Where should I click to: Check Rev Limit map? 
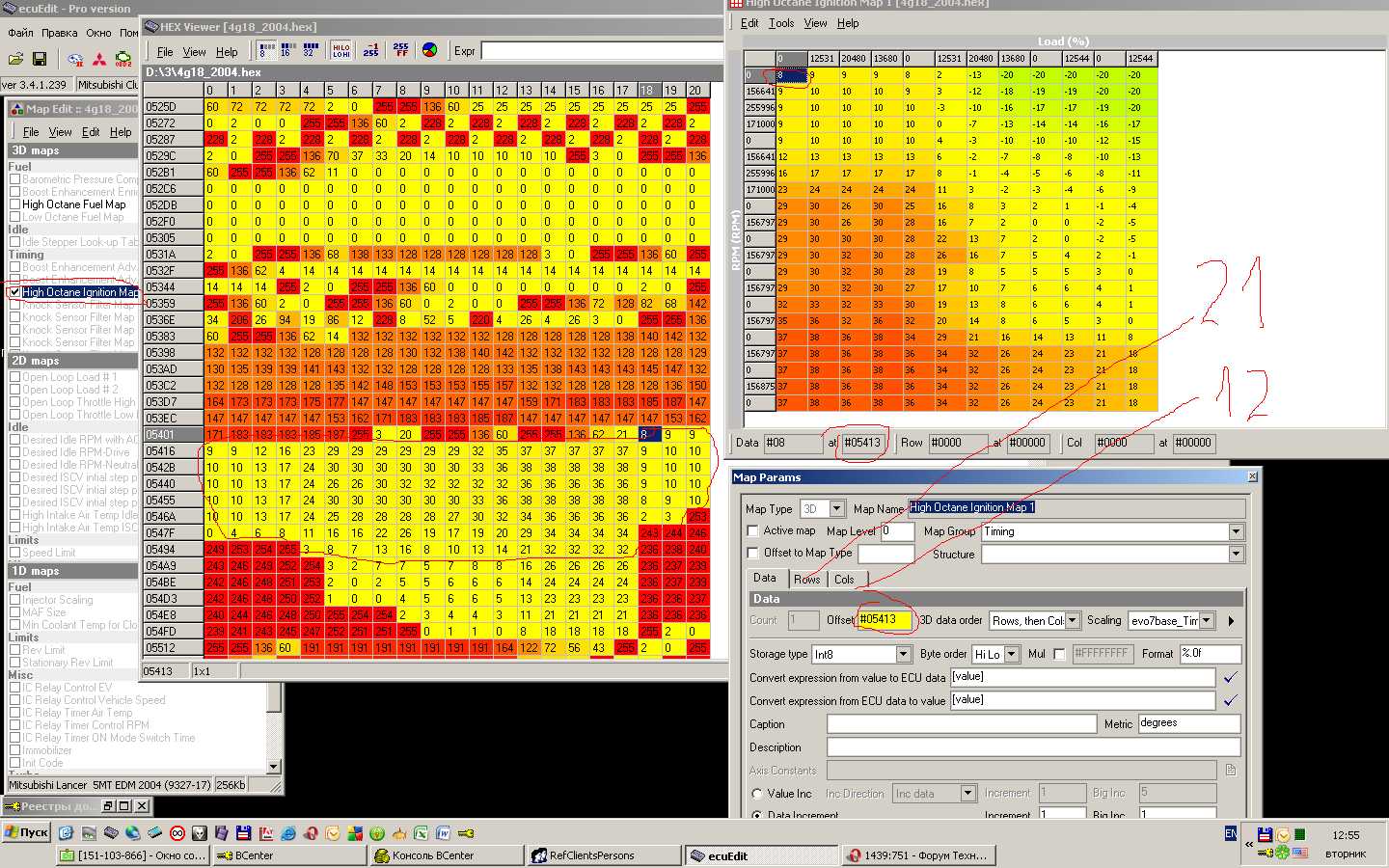14,650
